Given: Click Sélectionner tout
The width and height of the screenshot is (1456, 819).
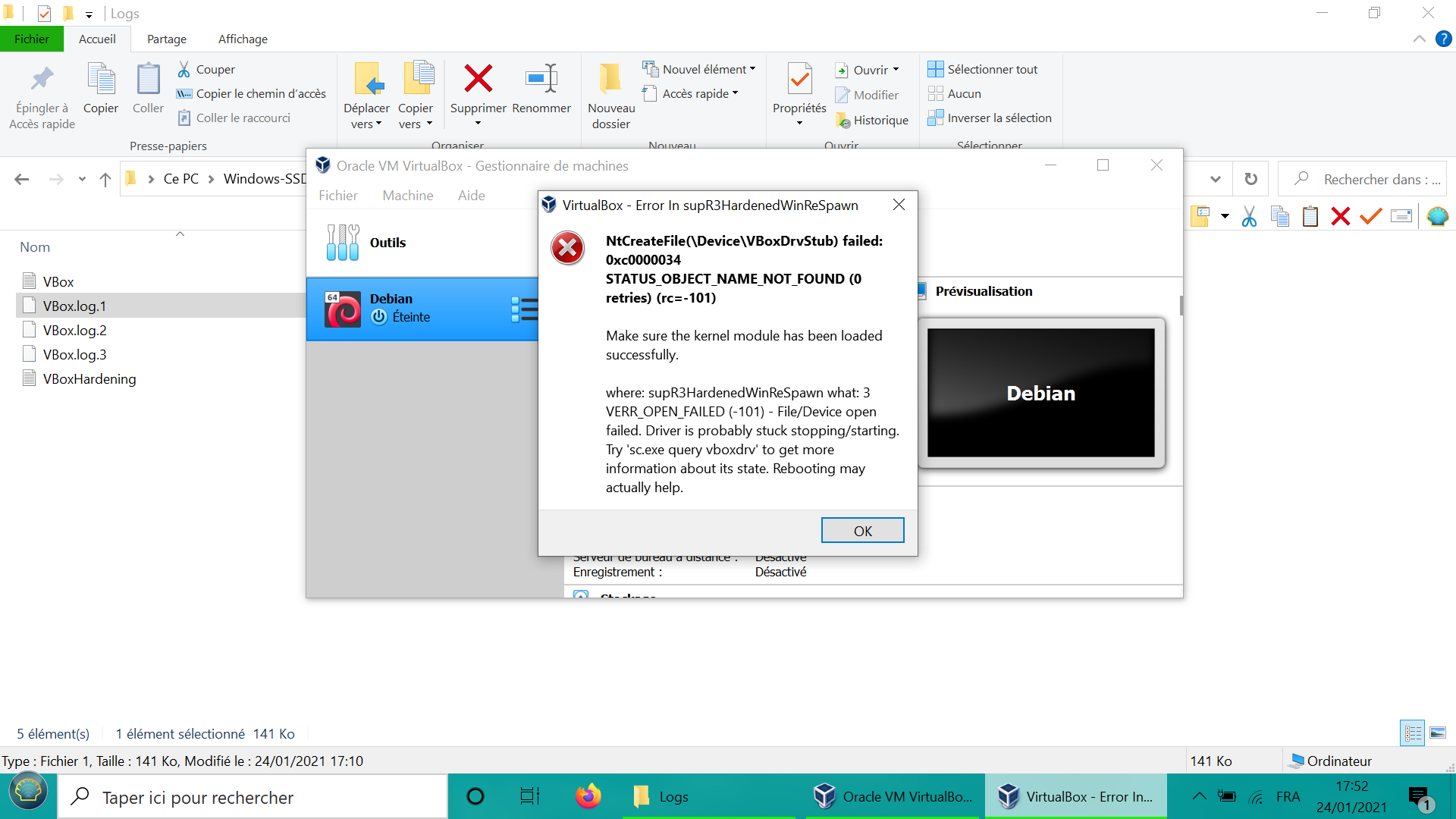Looking at the screenshot, I should pyautogui.click(x=982, y=69).
